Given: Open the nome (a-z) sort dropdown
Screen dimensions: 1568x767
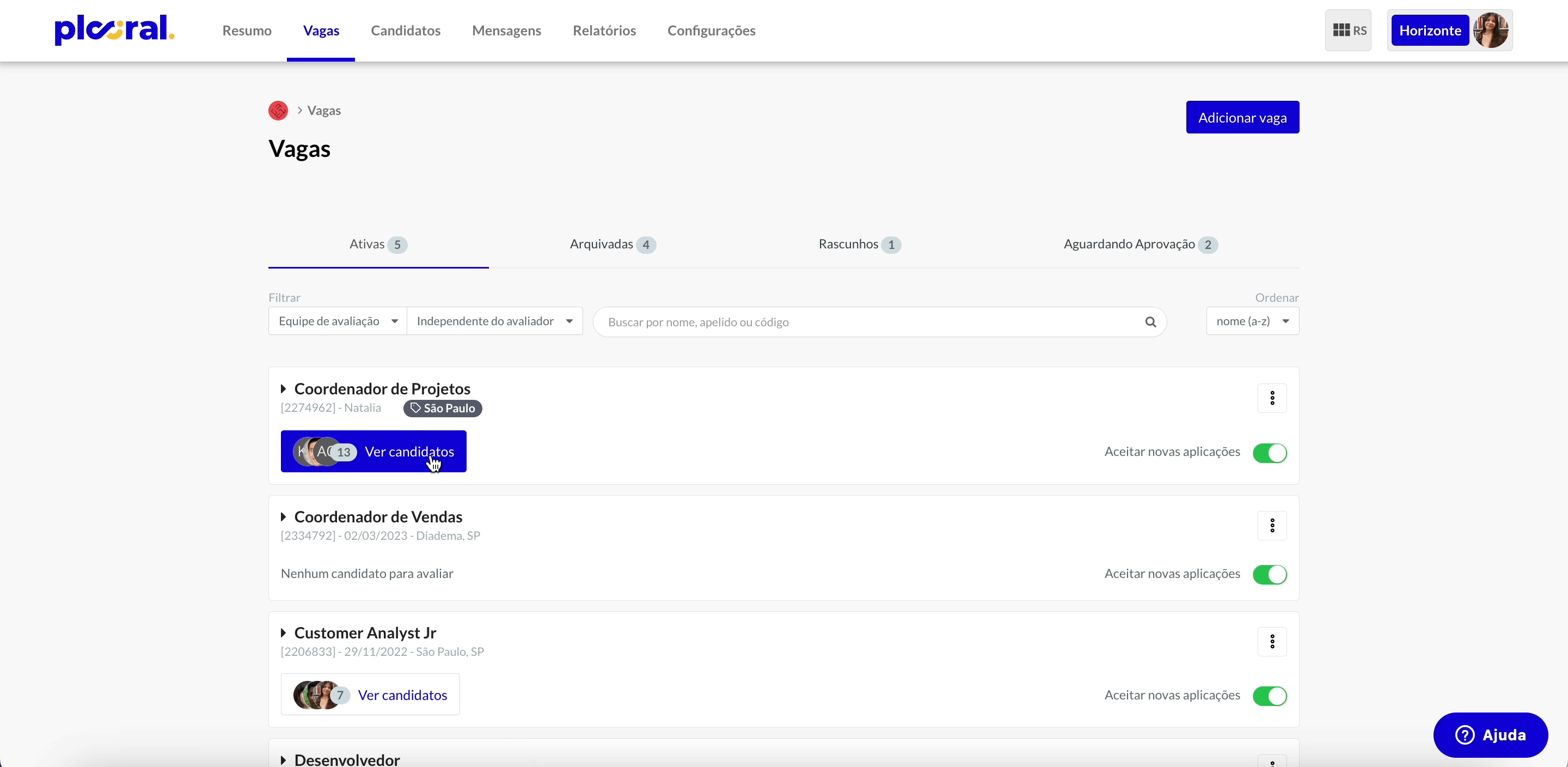Looking at the screenshot, I should (x=1253, y=321).
